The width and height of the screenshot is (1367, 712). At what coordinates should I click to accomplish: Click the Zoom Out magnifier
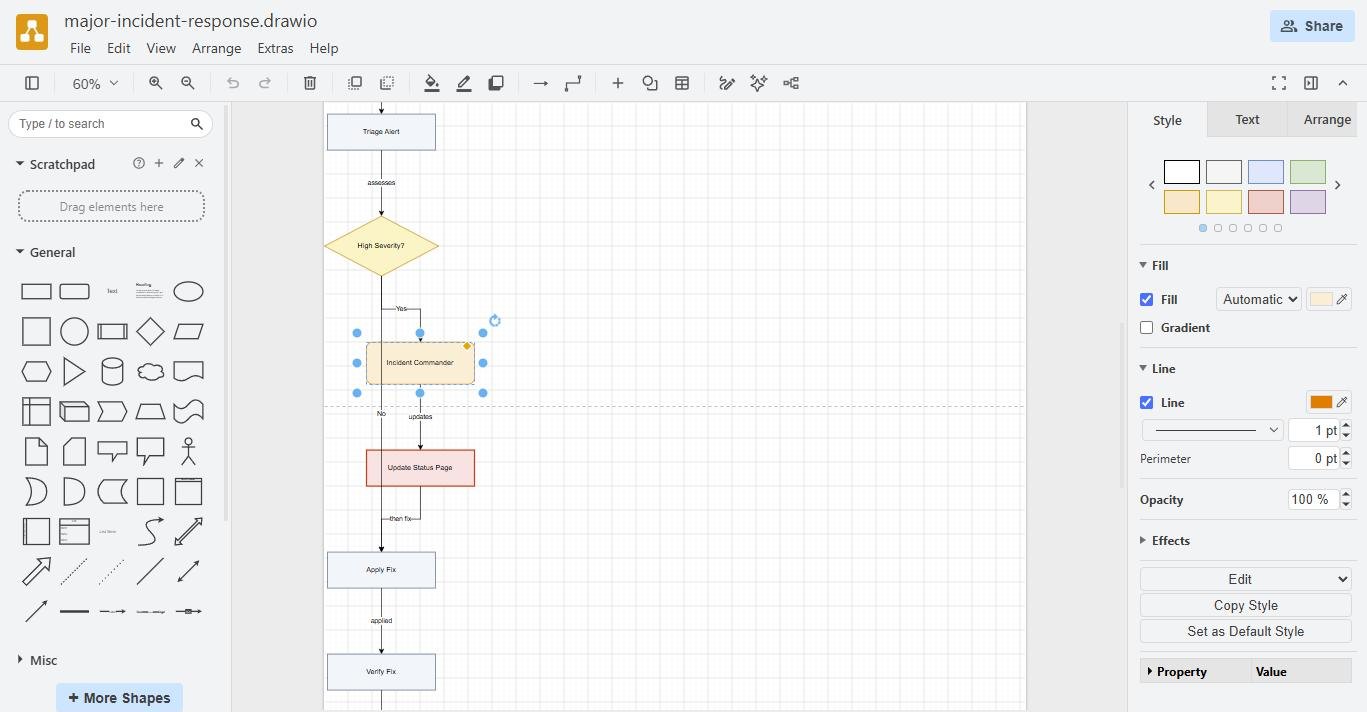point(188,83)
